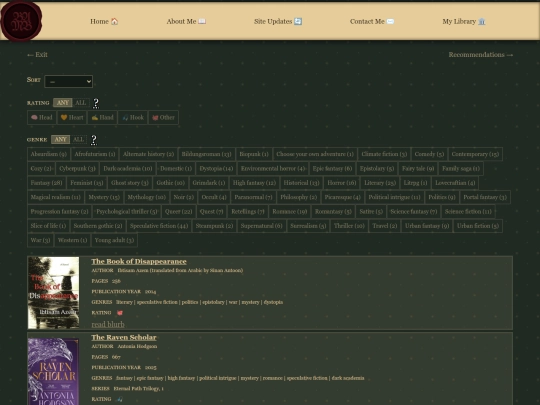Filter by Ghost story genre
Screen dimensions: 540x405
(130, 183)
